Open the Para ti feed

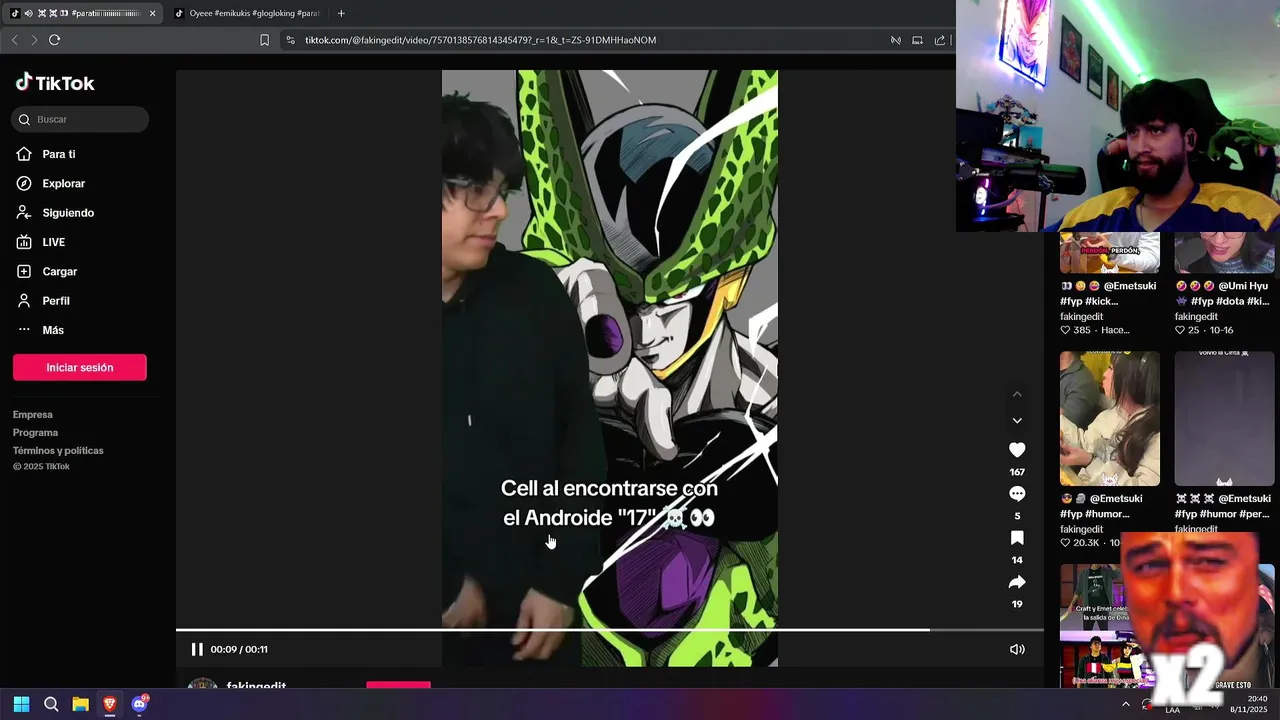coord(46,154)
